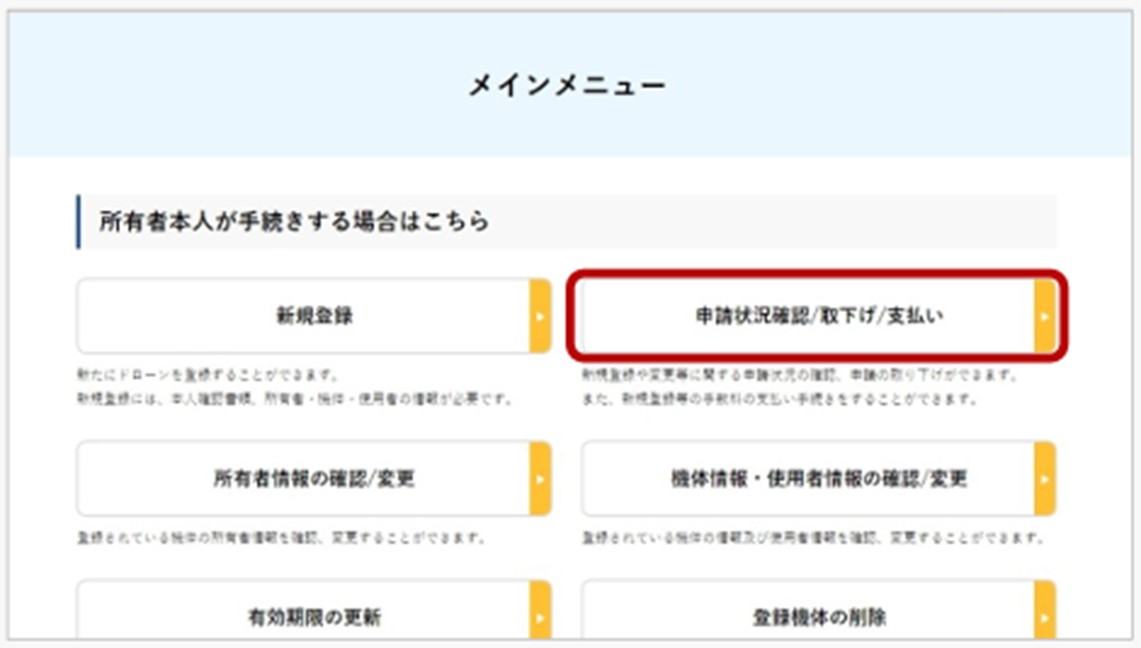Screen dimensions: 1141x648
Task: Open the 登録機体の削除 button
Action: [806, 615]
